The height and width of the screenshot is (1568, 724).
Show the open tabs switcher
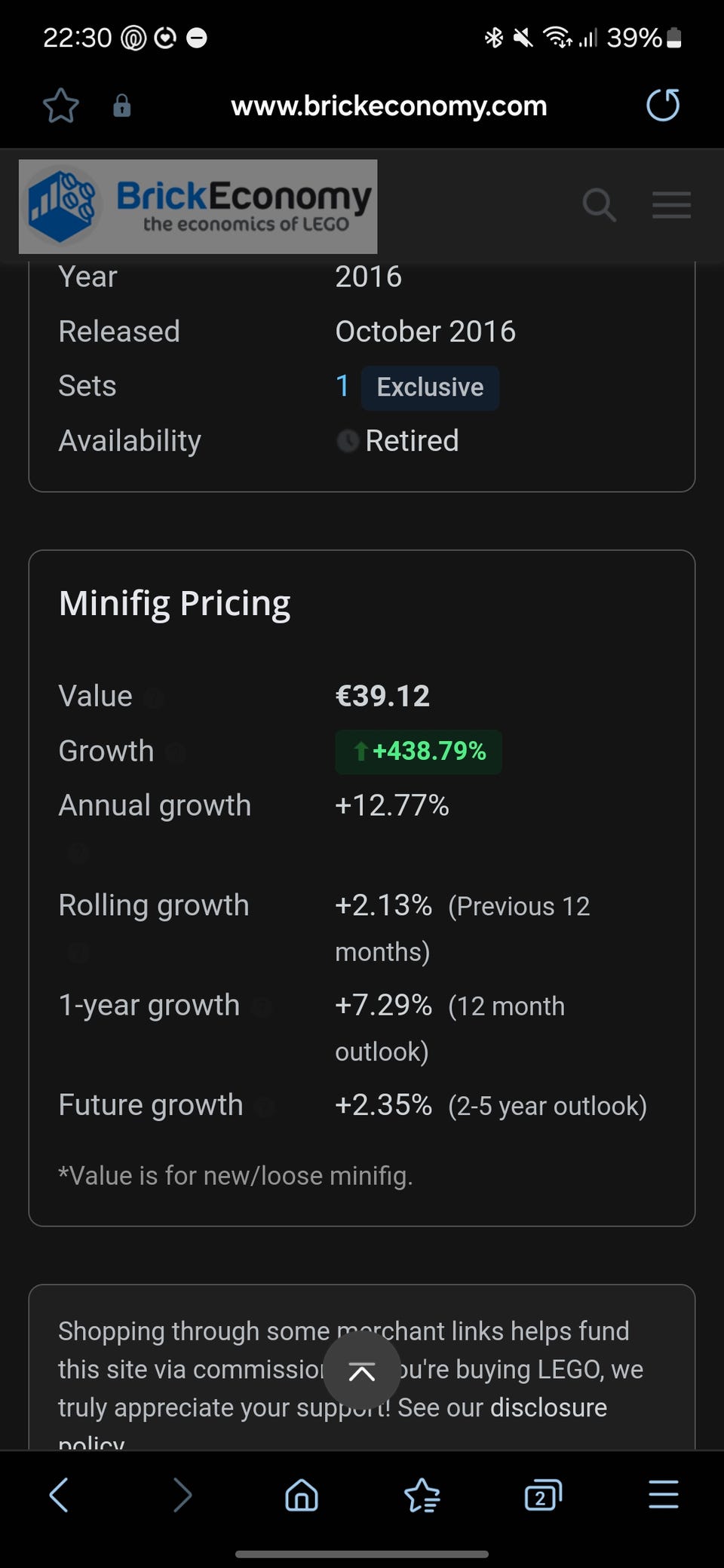(543, 1494)
